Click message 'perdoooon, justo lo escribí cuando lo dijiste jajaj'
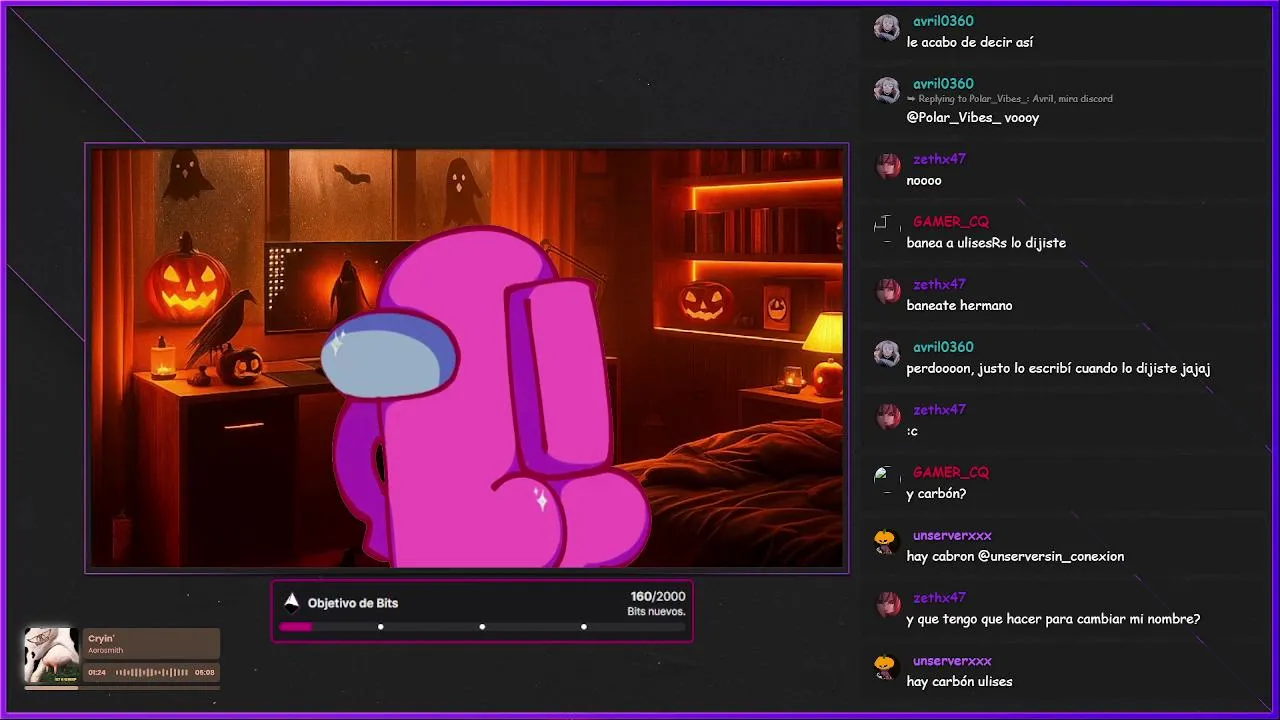 1058,369
